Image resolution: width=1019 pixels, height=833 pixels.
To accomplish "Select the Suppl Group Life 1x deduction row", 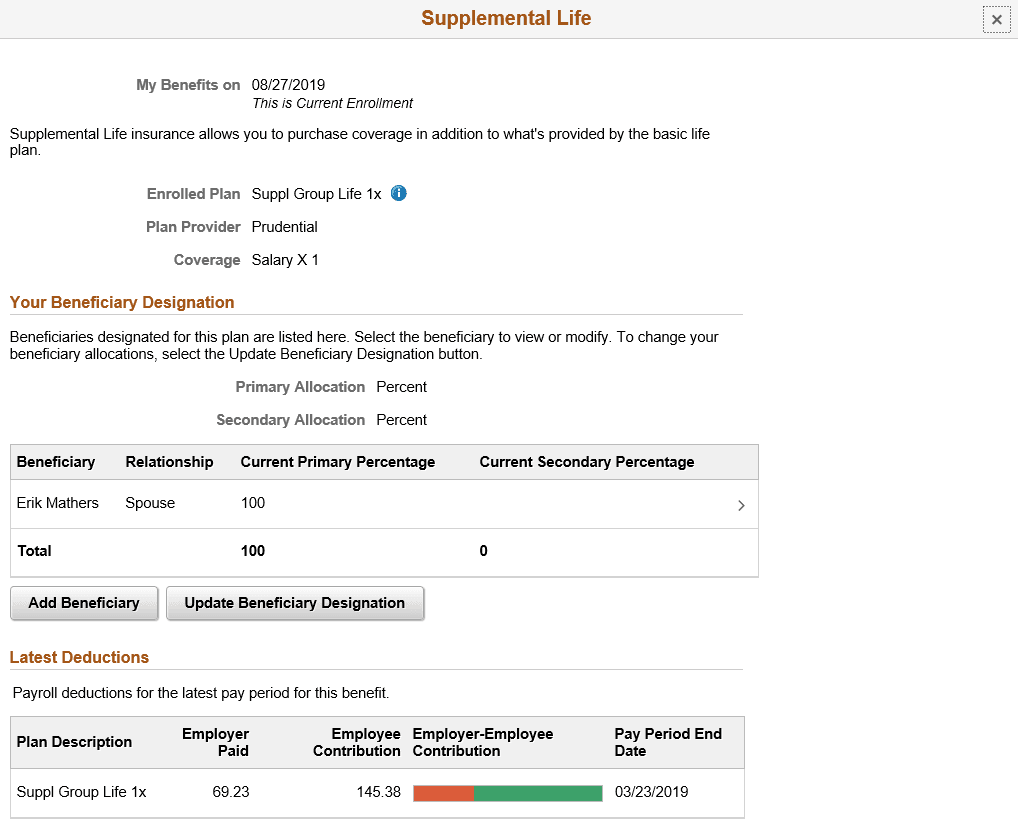I will [80, 792].
